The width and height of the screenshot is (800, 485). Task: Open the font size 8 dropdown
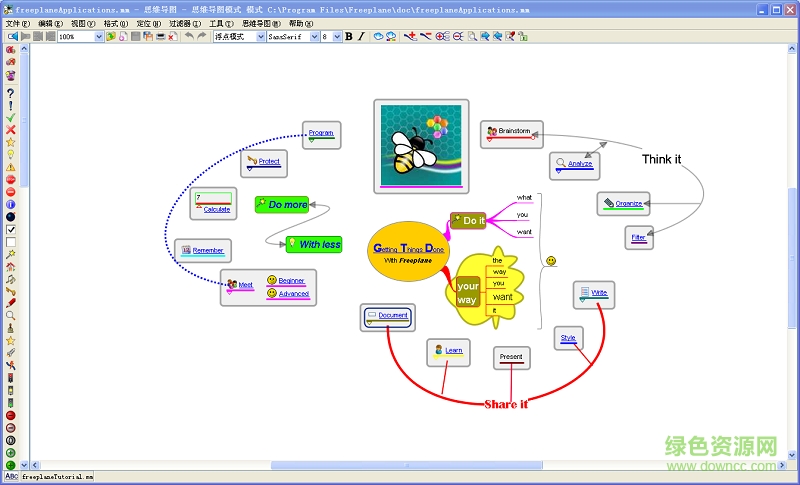pyautogui.click(x=337, y=36)
